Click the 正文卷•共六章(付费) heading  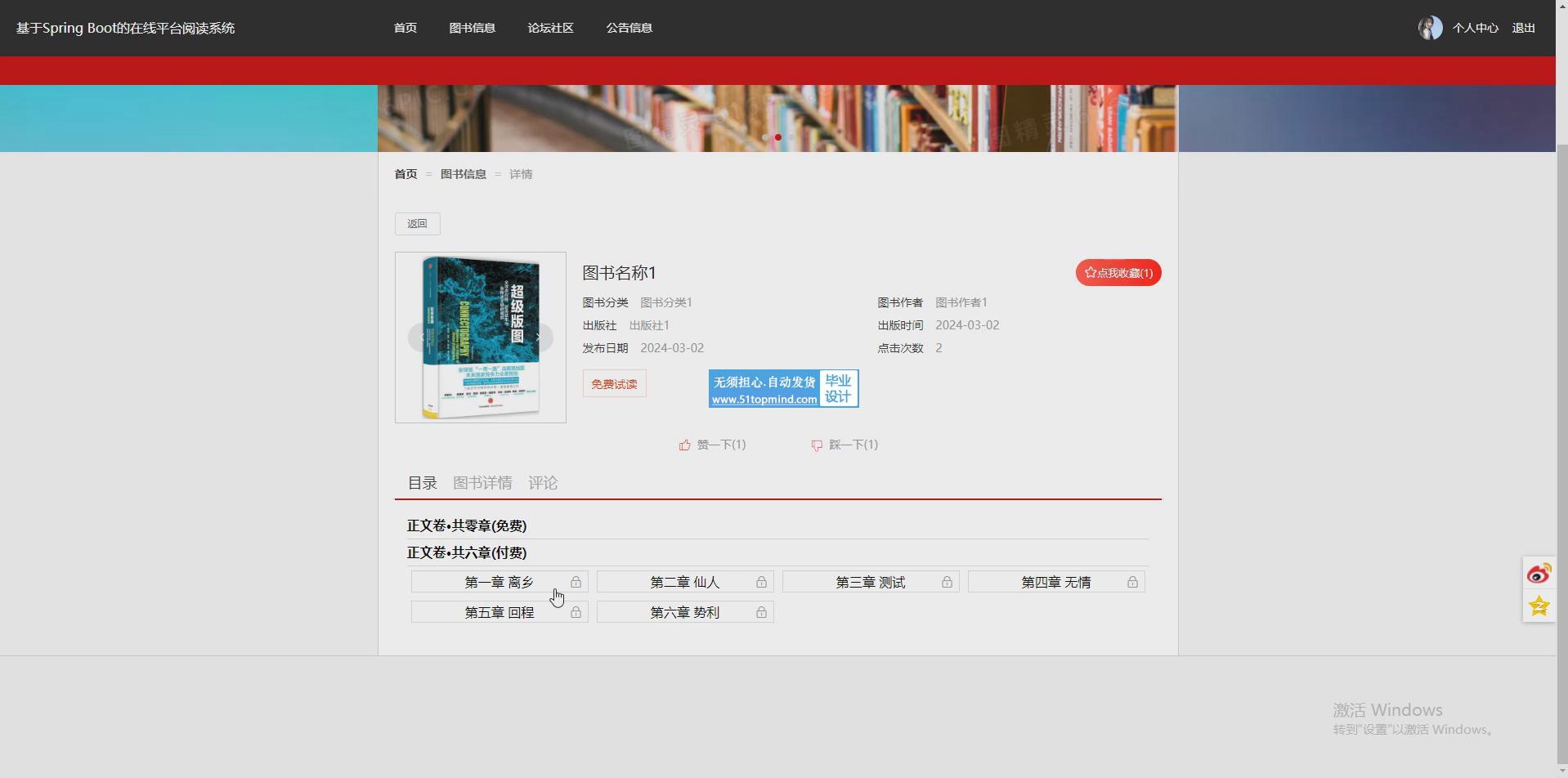[467, 552]
